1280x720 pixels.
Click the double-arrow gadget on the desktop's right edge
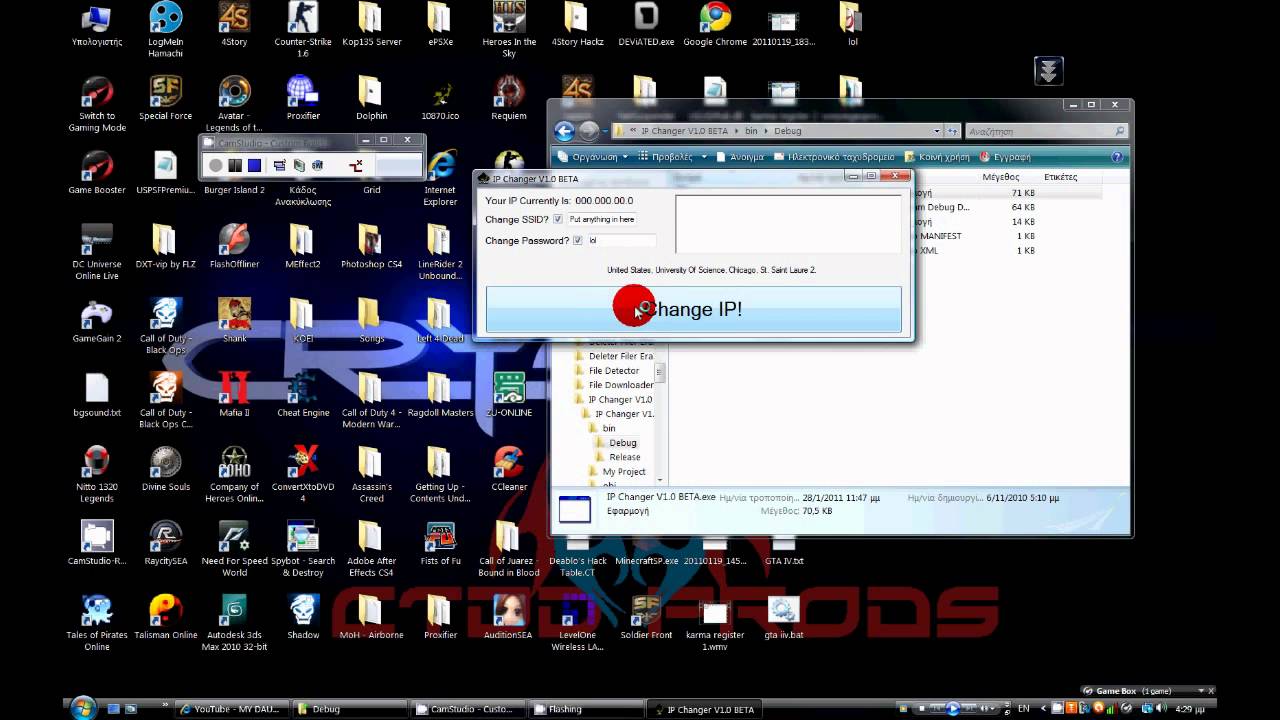(x=1048, y=71)
